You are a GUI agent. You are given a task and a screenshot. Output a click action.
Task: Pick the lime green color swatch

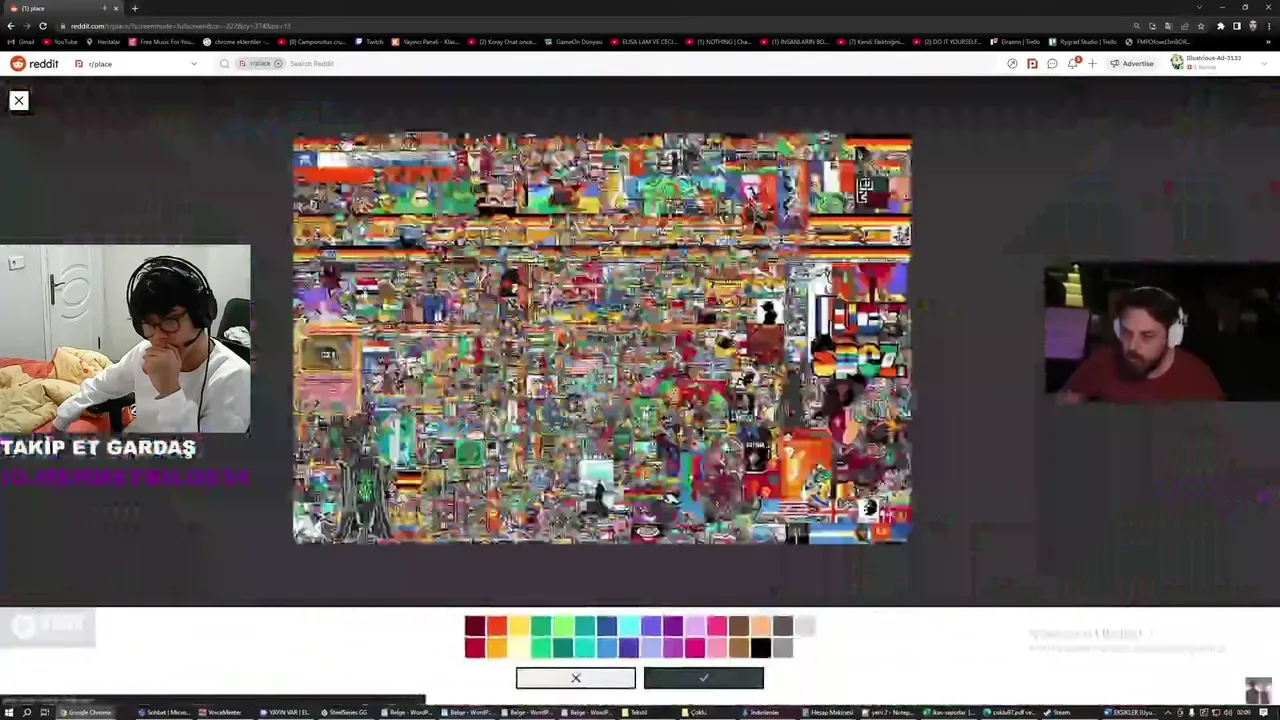563,626
